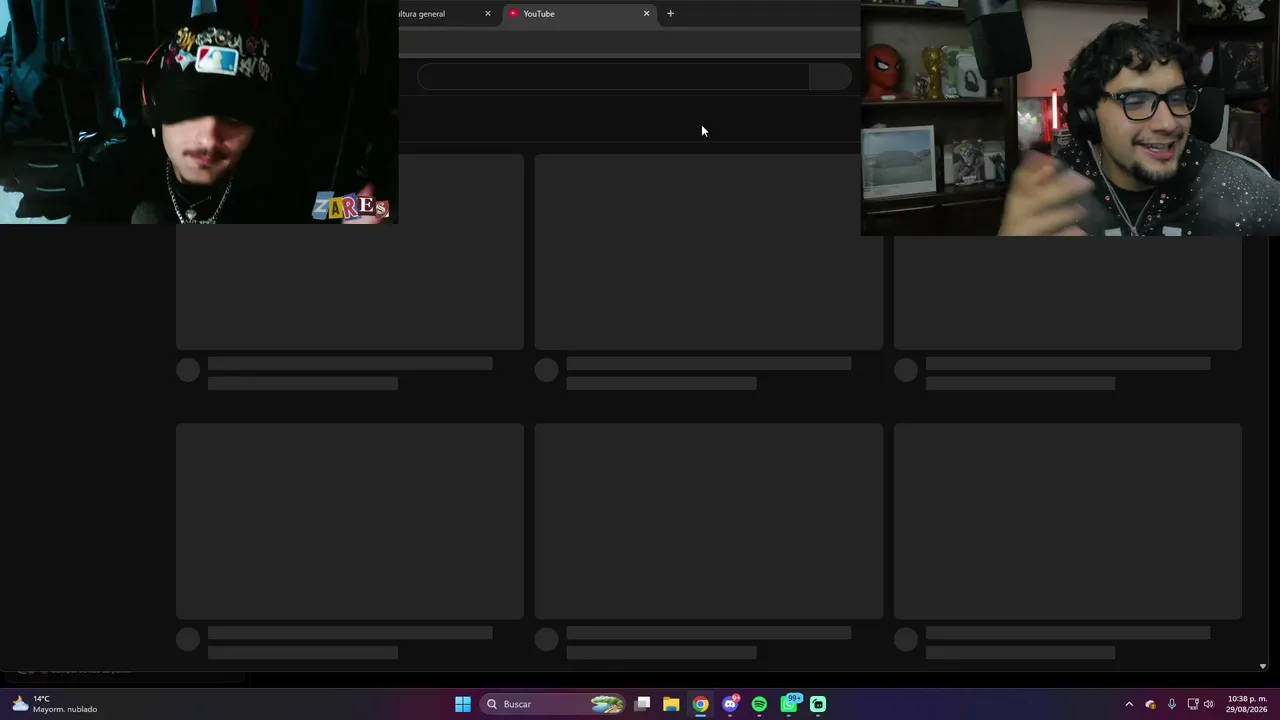1280x720 pixels.
Task: Open the network status tray icon
Action: [1192, 704]
